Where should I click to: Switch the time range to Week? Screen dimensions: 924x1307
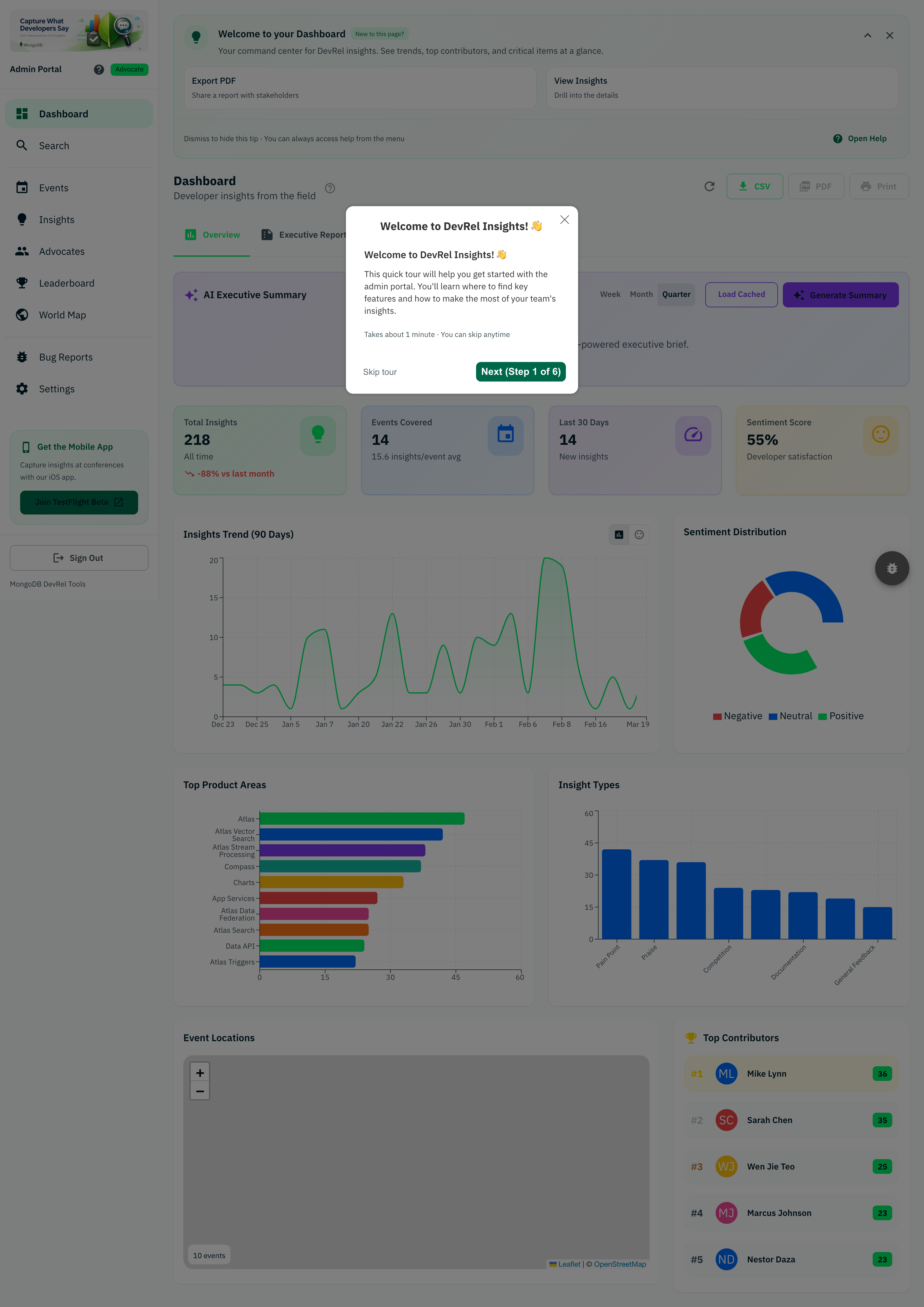610,294
